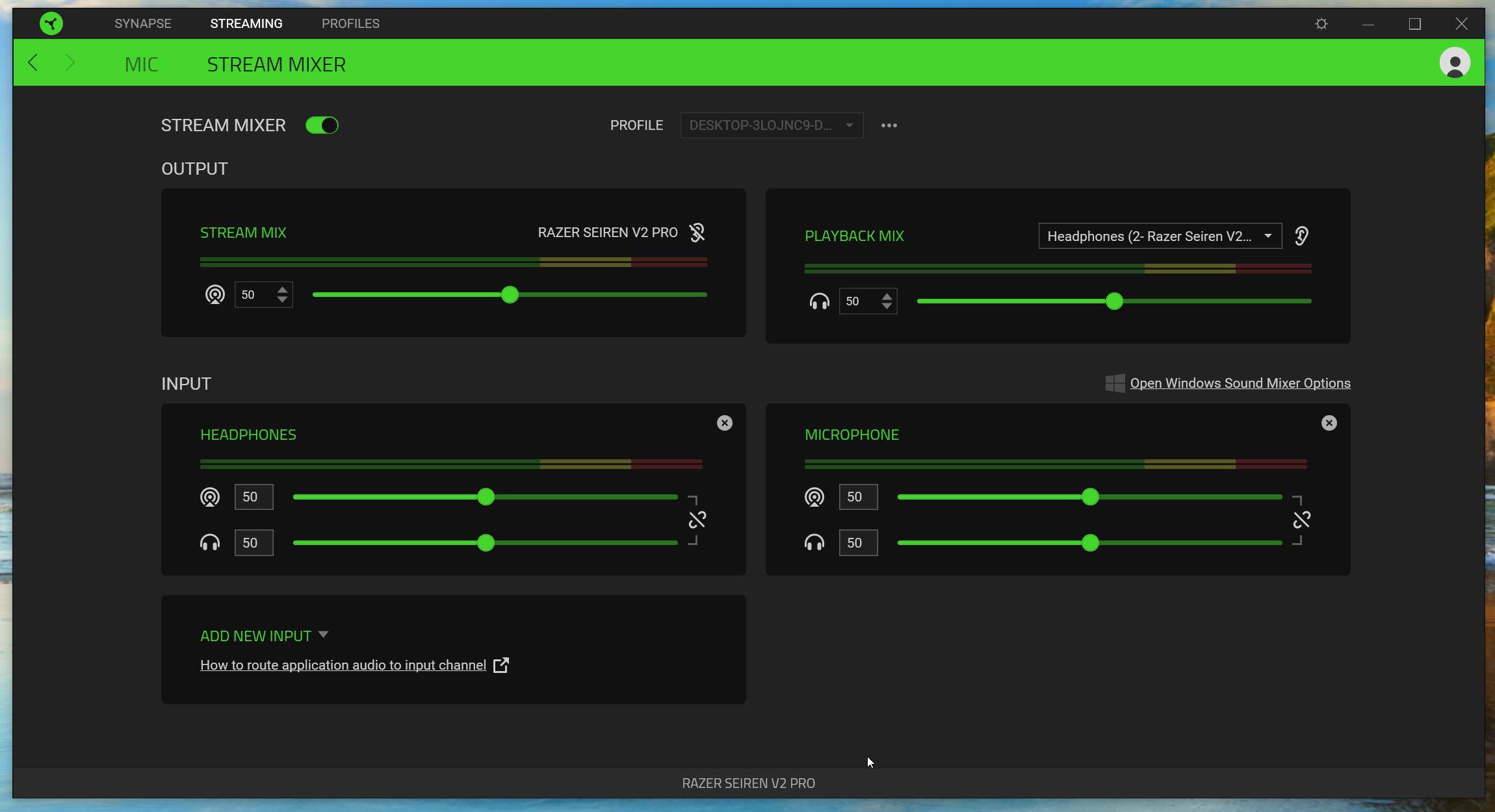Viewport: 1495px width, 812px height.
Task: Switch to the Synapse tab
Action: point(143,24)
